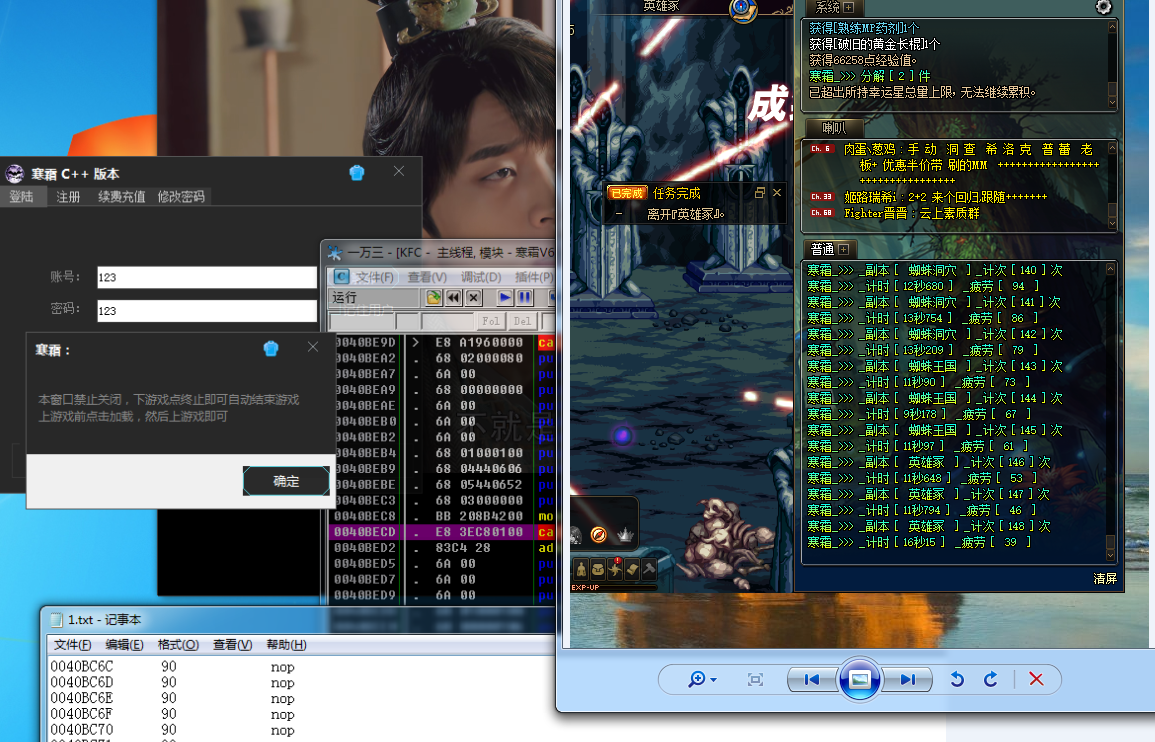The image size is (1155, 742).
Task: Click restore icon on 任务完成 popup
Action: [x=759, y=192]
